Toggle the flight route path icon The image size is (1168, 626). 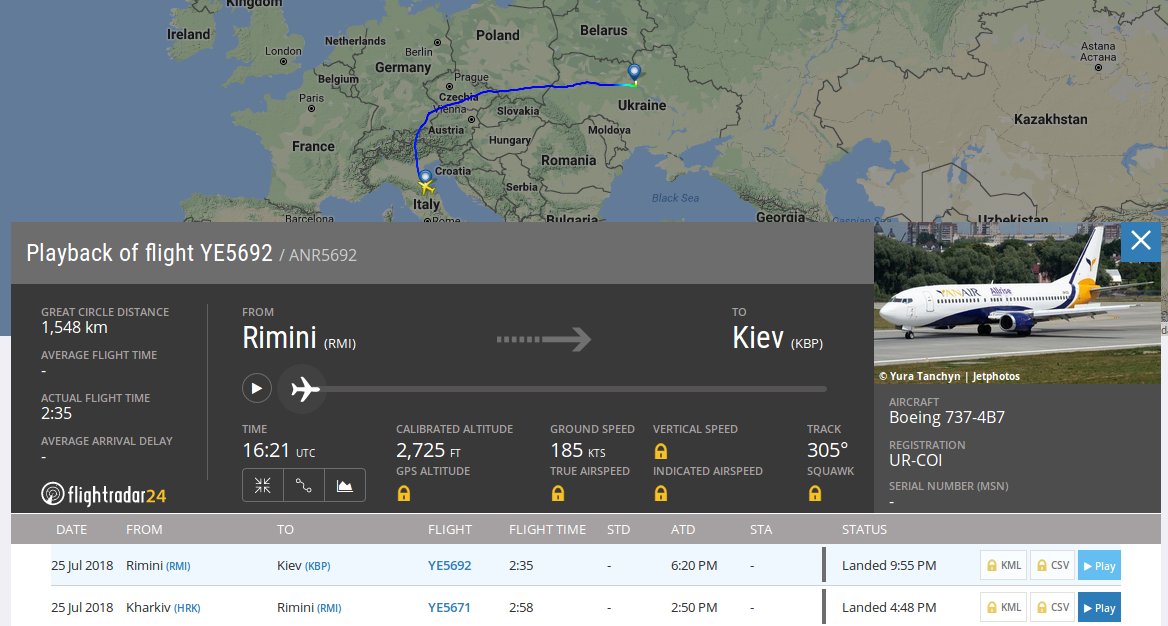304,485
